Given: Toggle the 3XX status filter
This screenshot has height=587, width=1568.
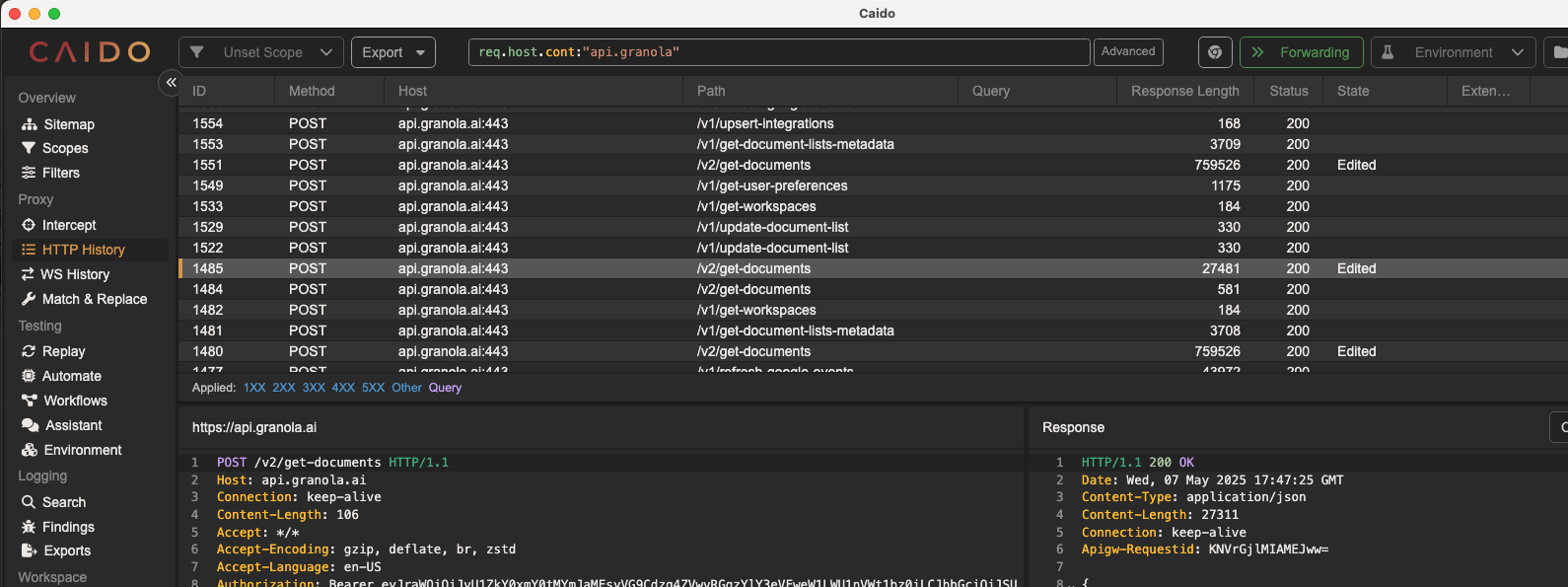Looking at the screenshot, I should pos(314,388).
